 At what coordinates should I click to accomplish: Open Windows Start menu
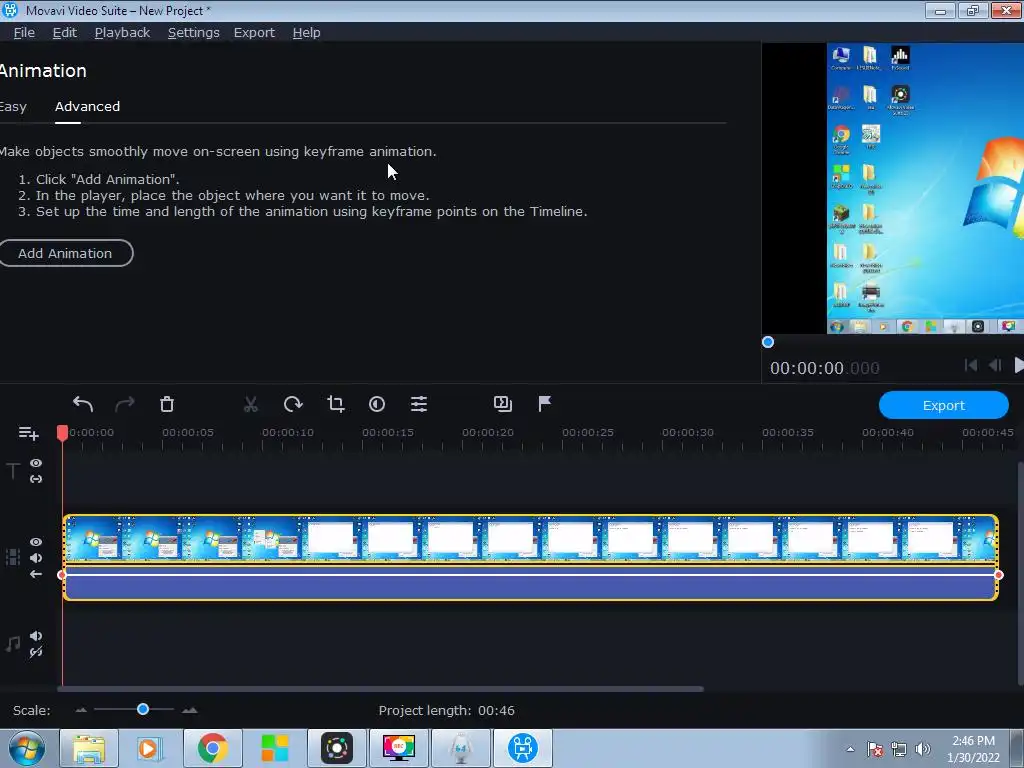click(26, 748)
